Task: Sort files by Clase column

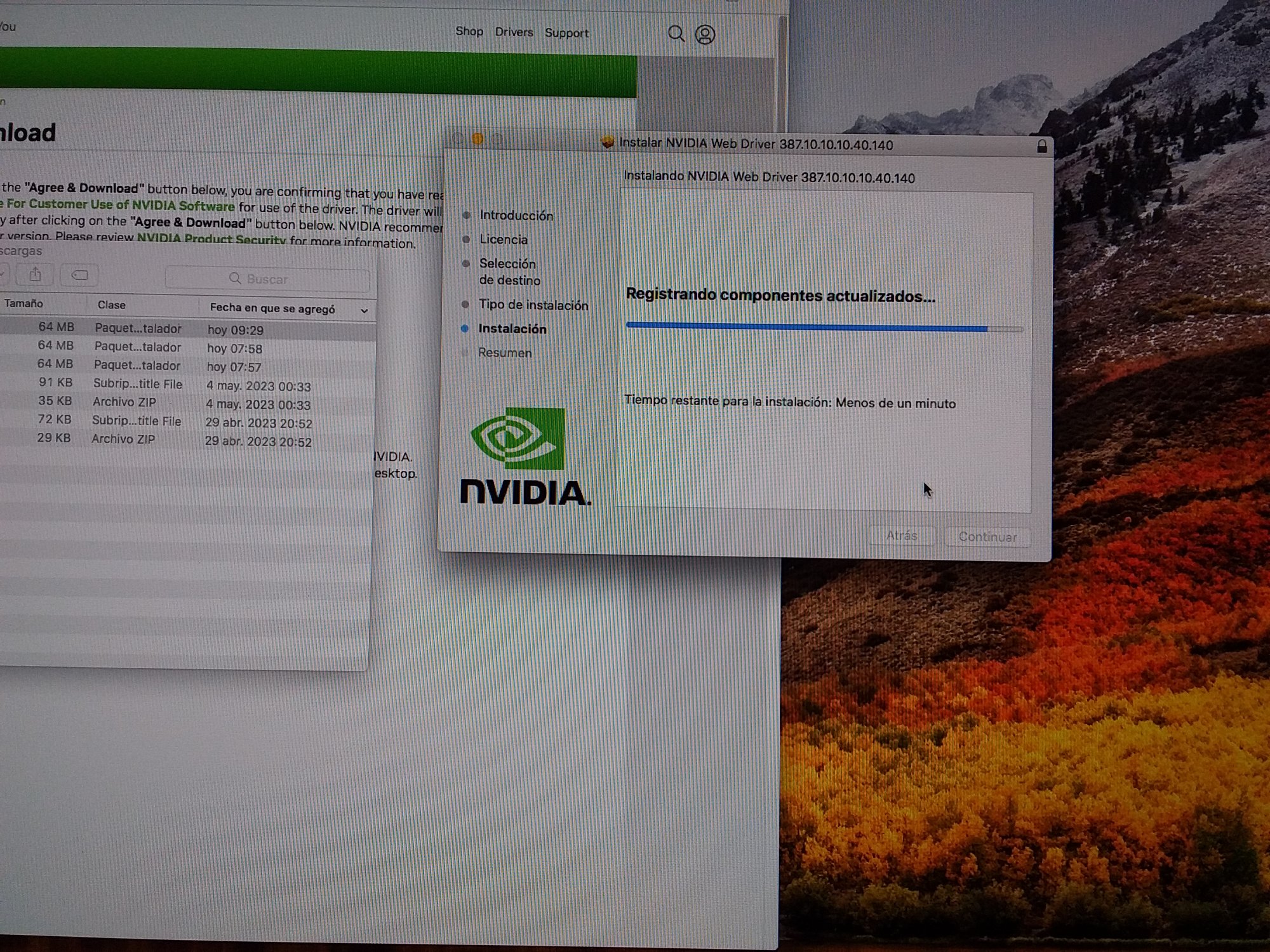Action: point(112,305)
